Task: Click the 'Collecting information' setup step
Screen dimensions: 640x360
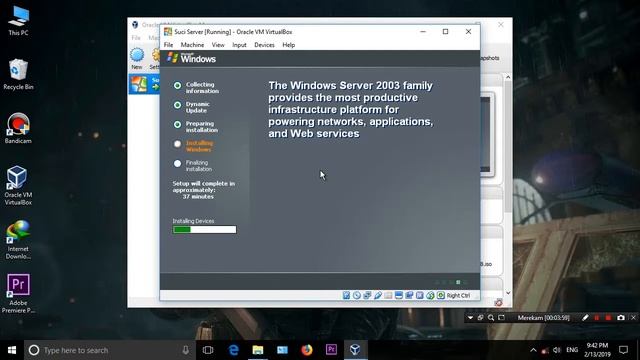Action: coord(202,88)
